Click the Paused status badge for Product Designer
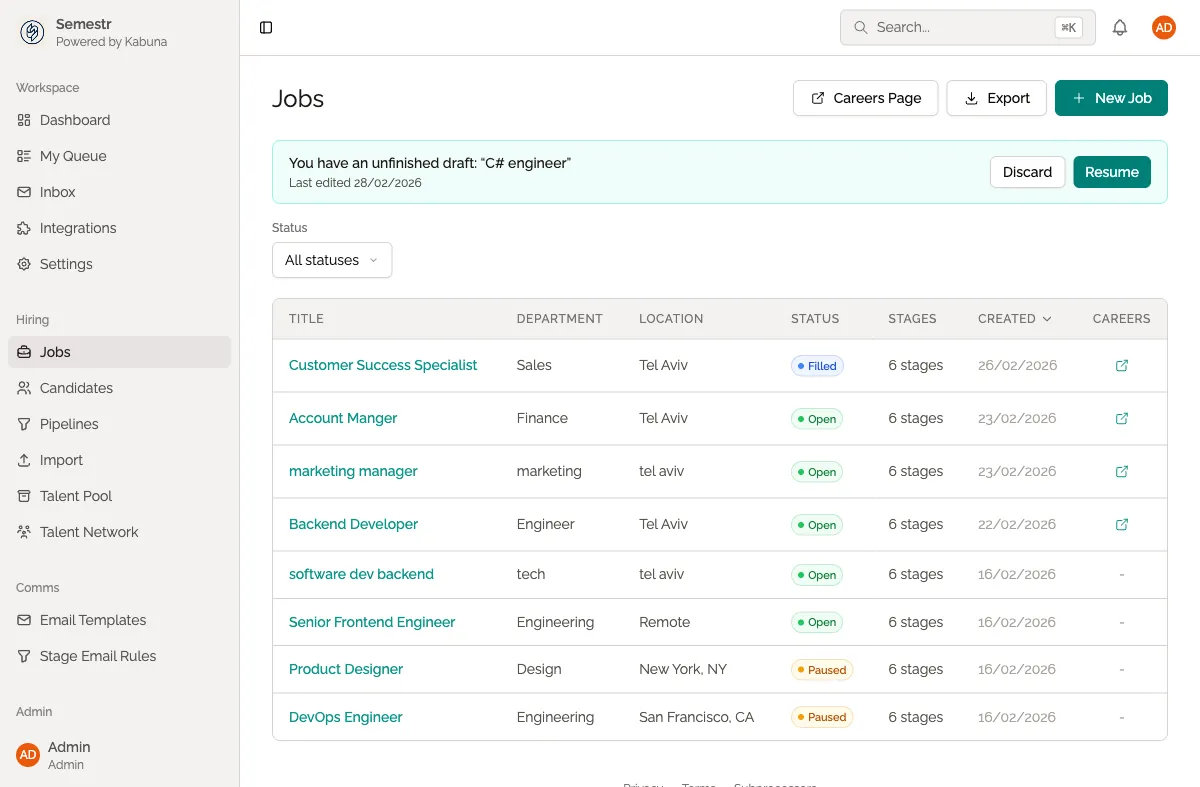The width and height of the screenshot is (1200, 787). 822,669
